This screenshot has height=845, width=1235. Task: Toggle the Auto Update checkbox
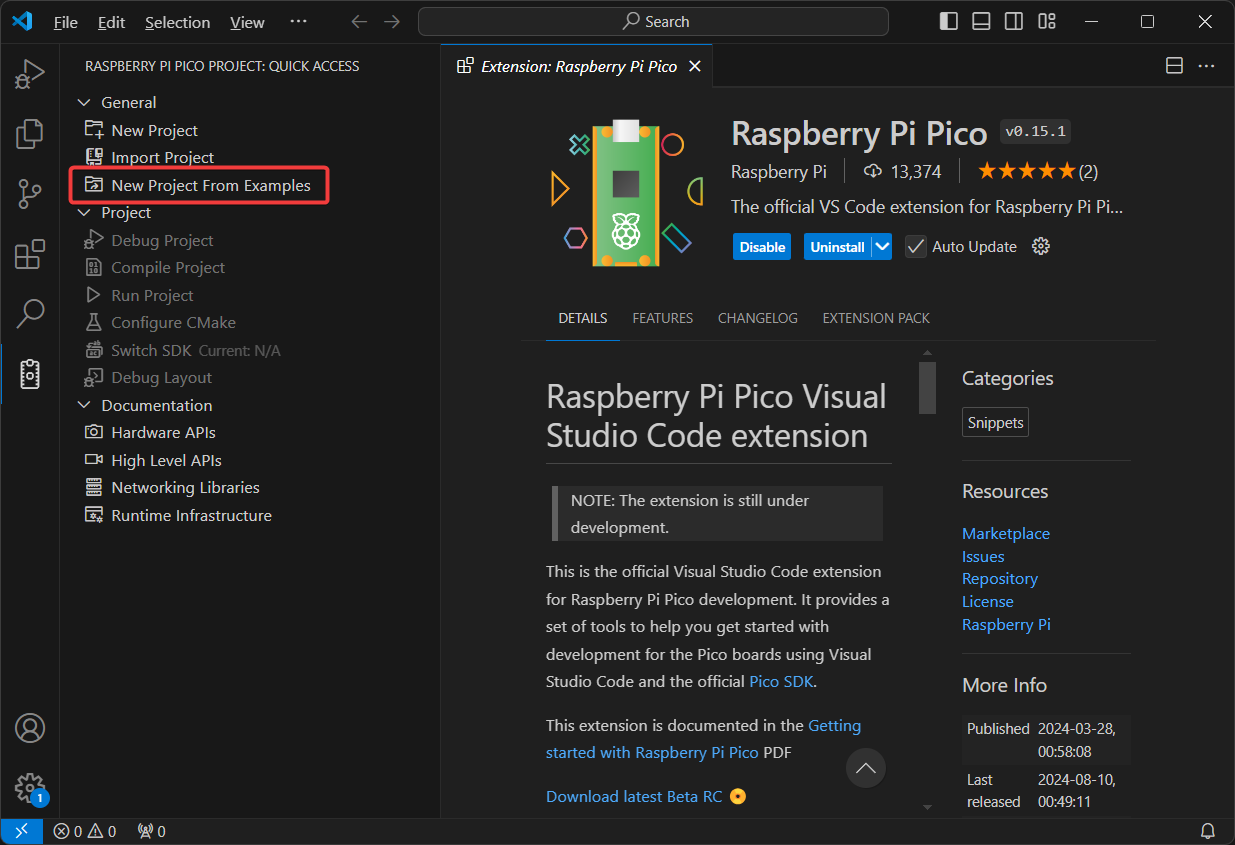tap(916, 247)
